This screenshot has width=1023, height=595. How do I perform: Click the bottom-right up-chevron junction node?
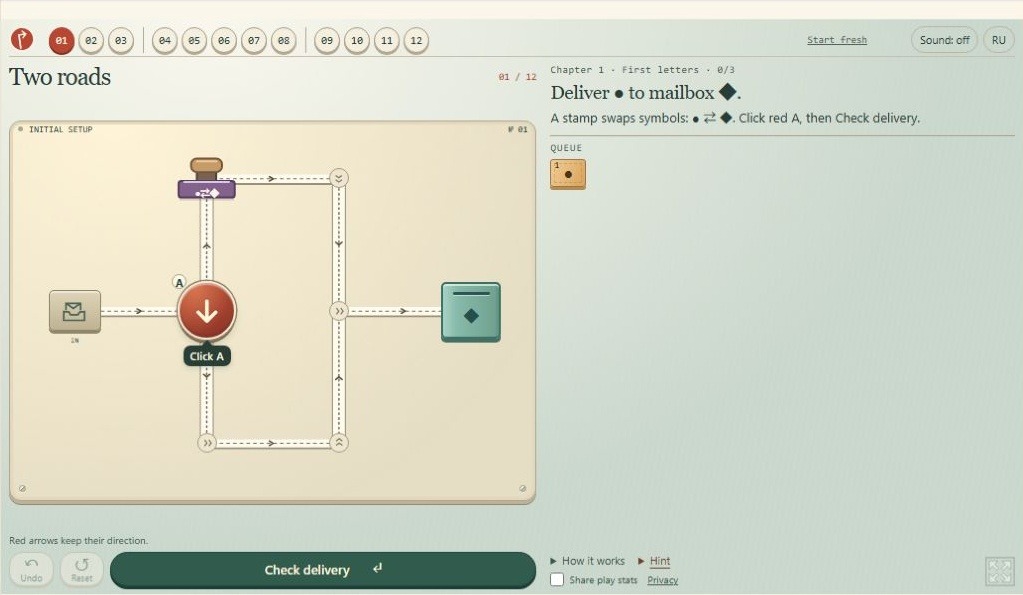pyautogui.click(x=339, y=443)
